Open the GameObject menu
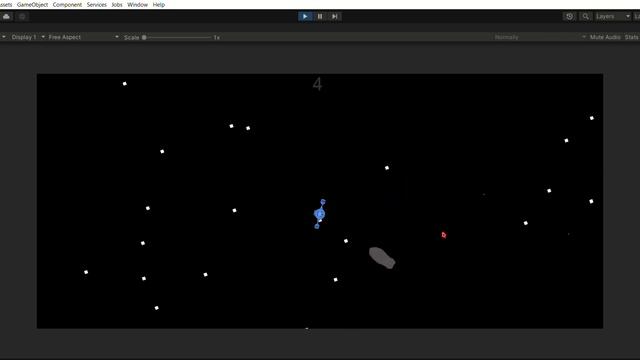The image size is (640, 360). tap(32, 4)
